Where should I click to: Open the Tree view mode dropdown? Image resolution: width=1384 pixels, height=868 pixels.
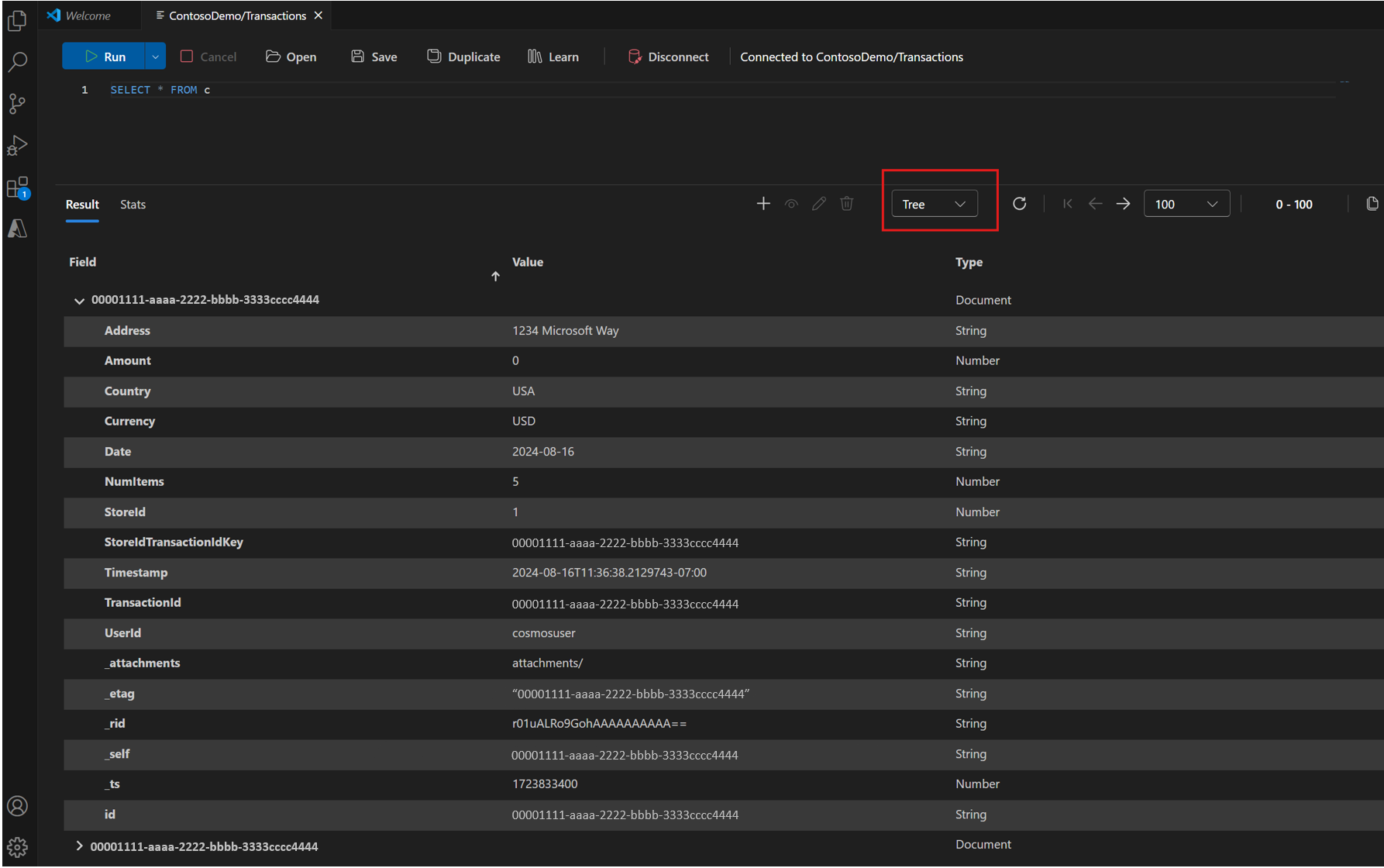point(934,204)
